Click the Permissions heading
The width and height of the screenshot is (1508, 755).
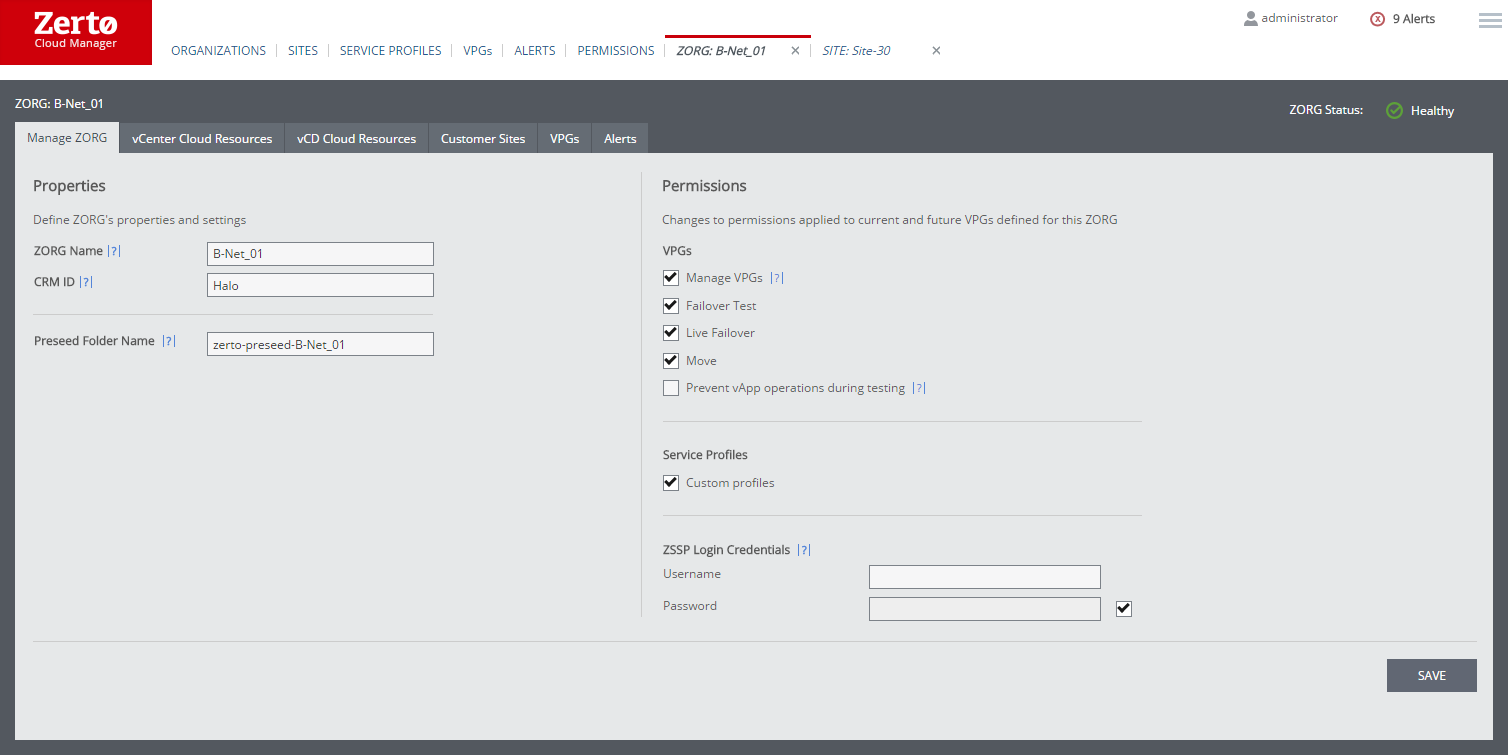704,186
